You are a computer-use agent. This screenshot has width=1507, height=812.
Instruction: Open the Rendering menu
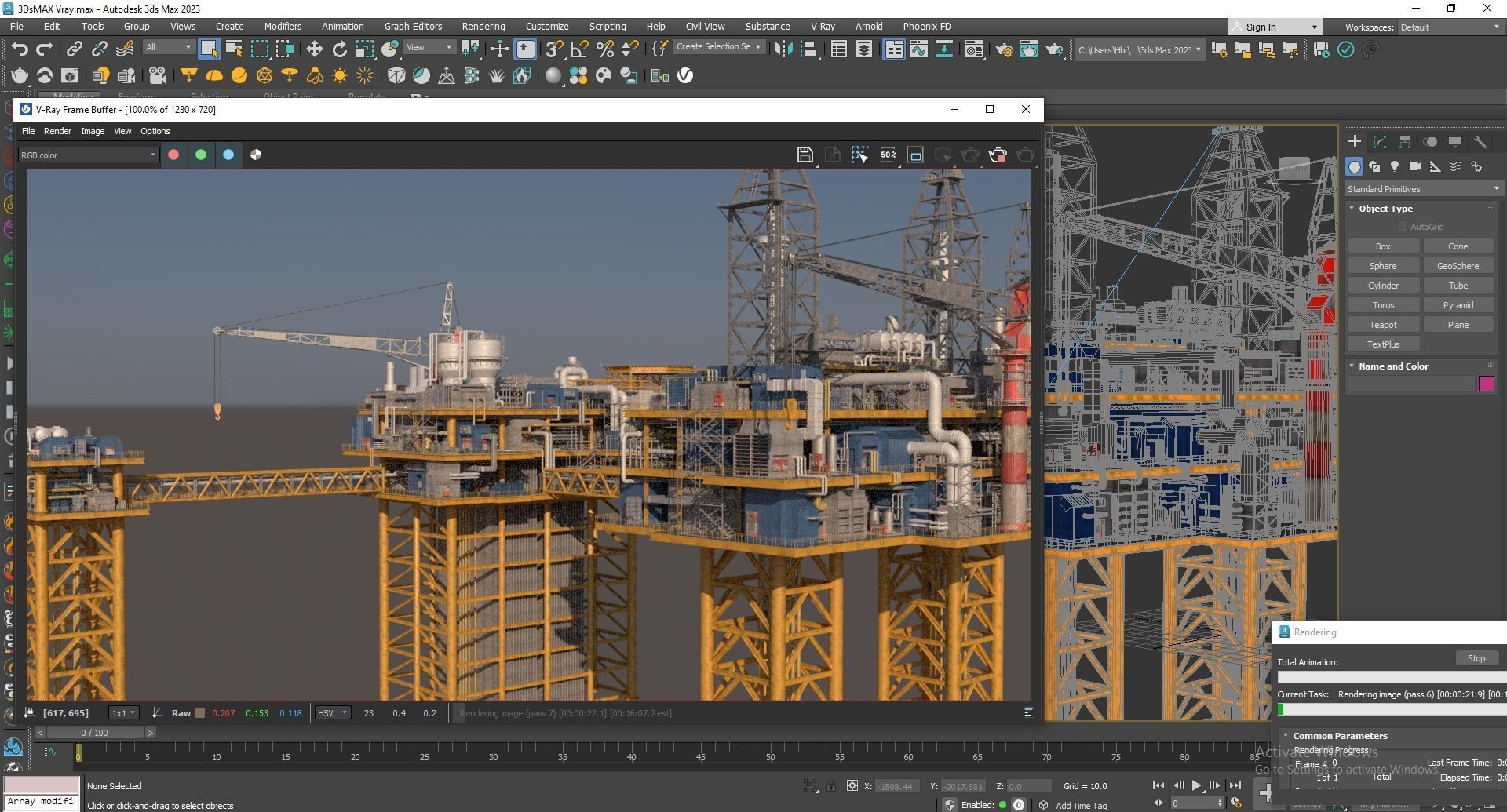[483, 27]
